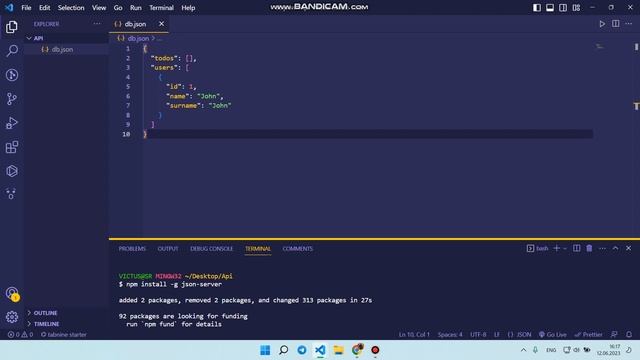The image size is (640, 360).
Task: Open the Explorer view in activity bar
Action: pos(12,27)
